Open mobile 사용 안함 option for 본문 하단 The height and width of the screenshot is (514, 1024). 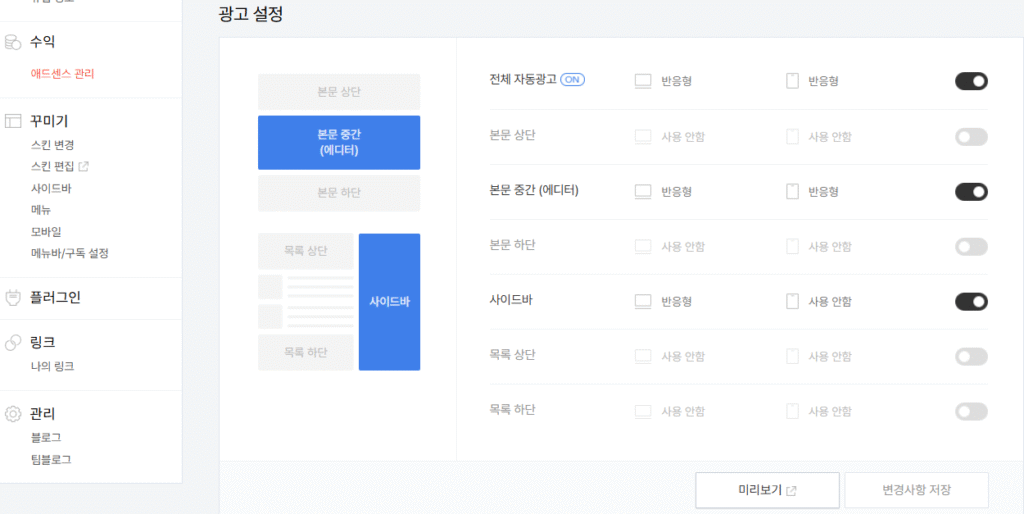pos(830,247)
